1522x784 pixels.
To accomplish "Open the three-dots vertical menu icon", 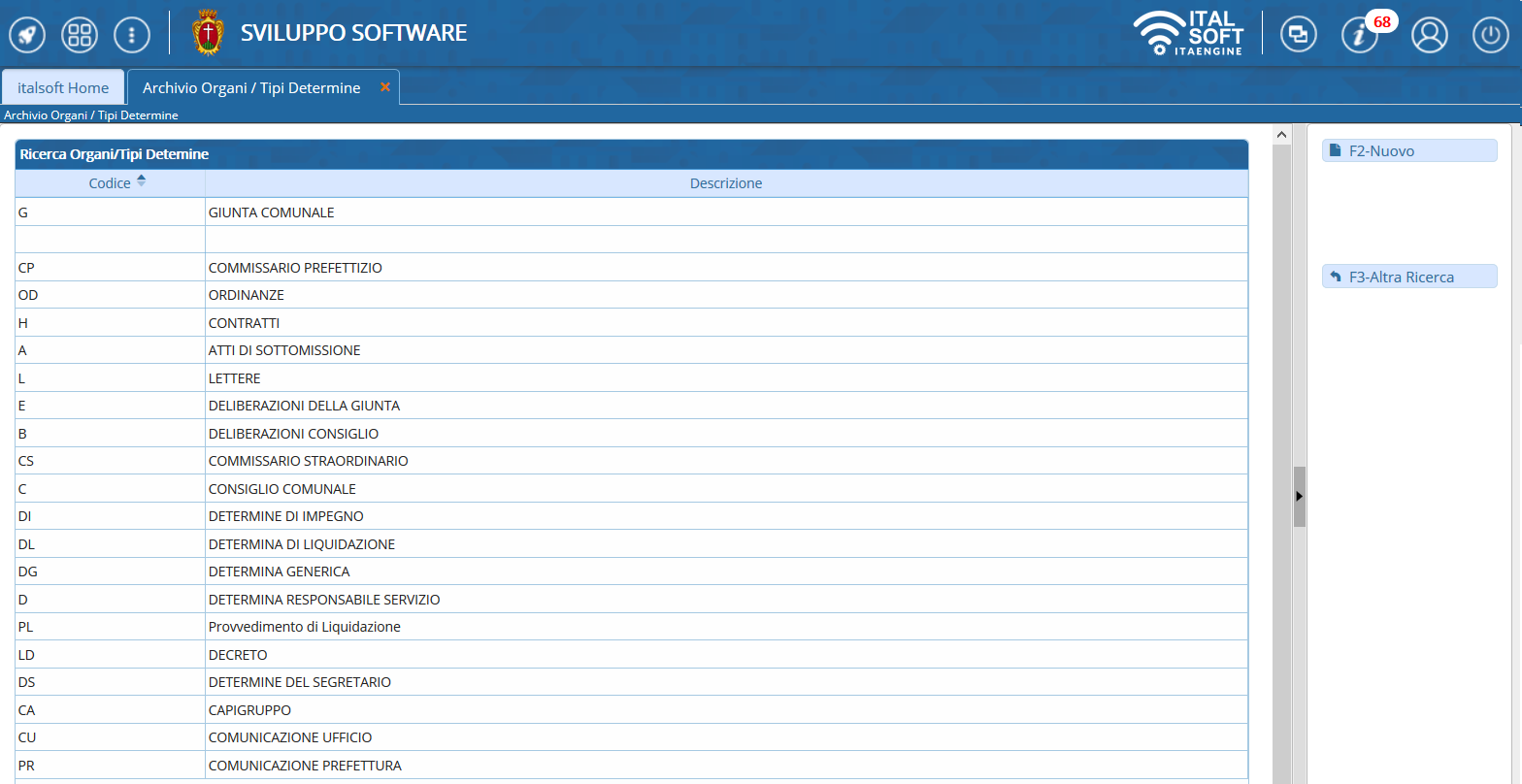I will click(x=132, y=35).
